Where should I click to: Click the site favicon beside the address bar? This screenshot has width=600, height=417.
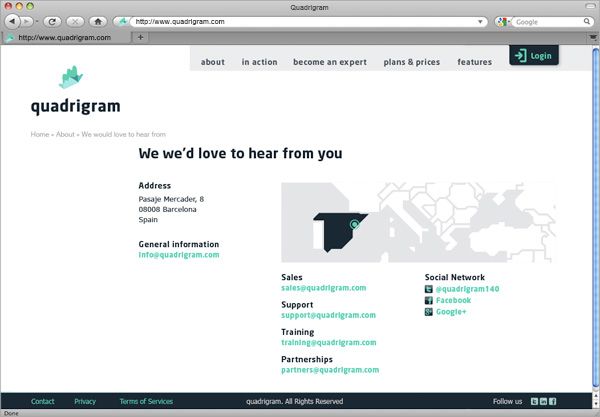pos(122,21)
